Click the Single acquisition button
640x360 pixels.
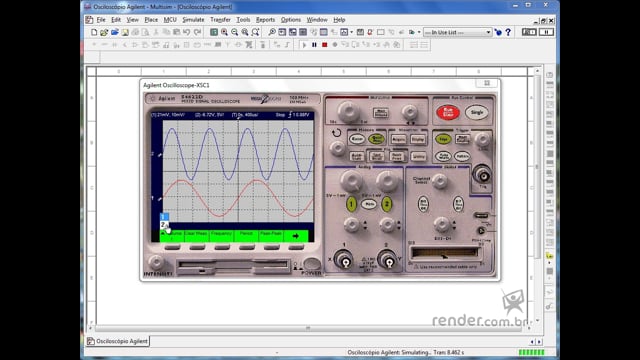[x=476, y=112]
